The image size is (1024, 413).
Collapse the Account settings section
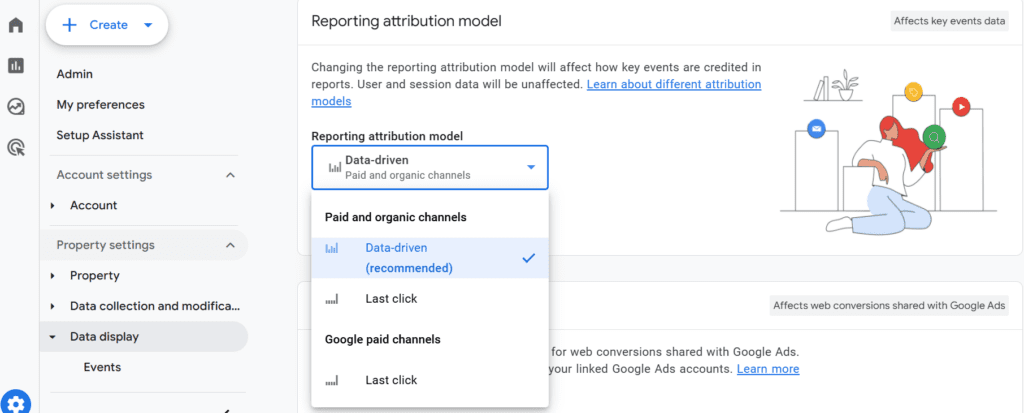pyautogui.click(x=230, y=175)
